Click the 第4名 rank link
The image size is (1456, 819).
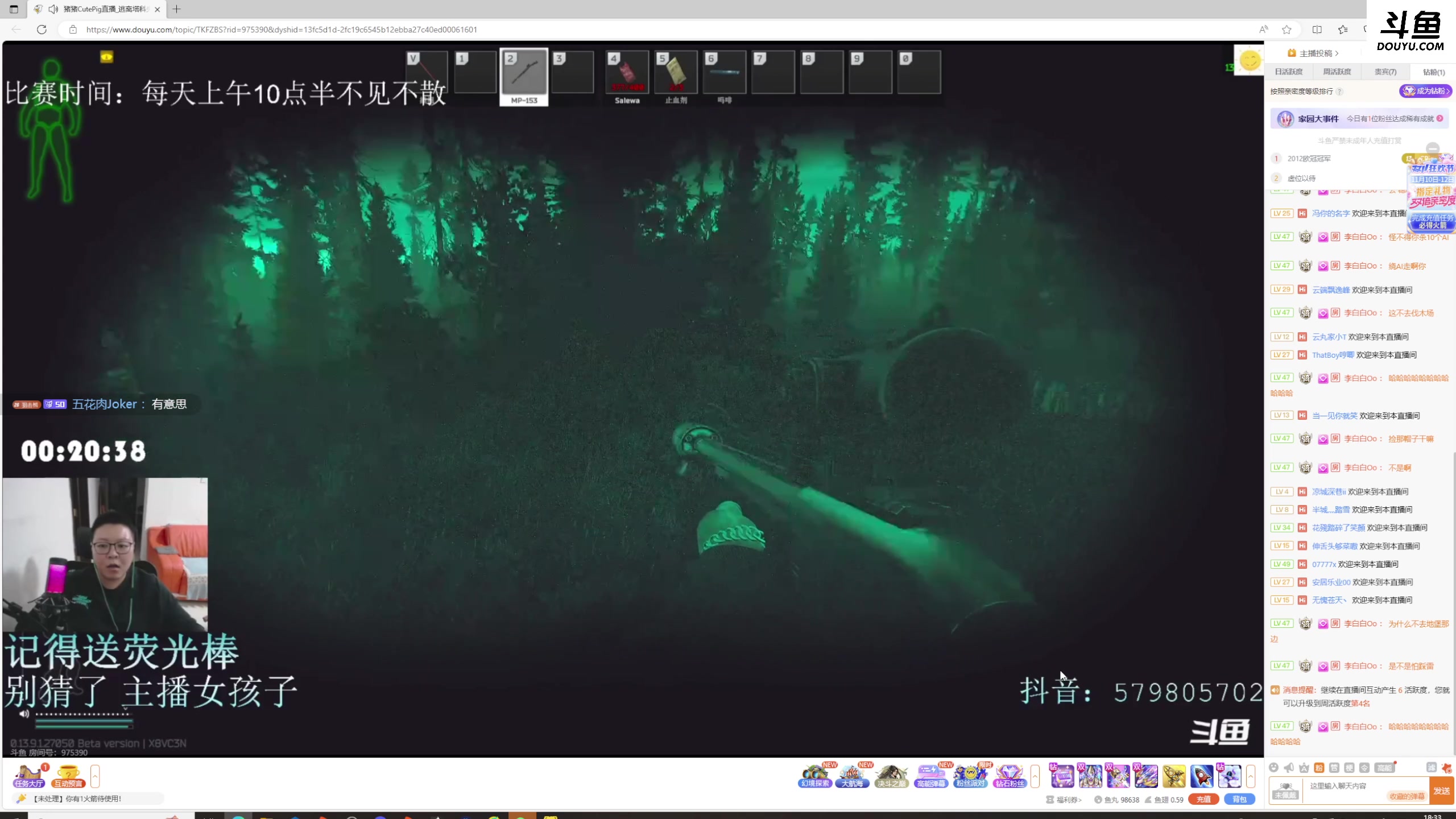(1360, 704)
